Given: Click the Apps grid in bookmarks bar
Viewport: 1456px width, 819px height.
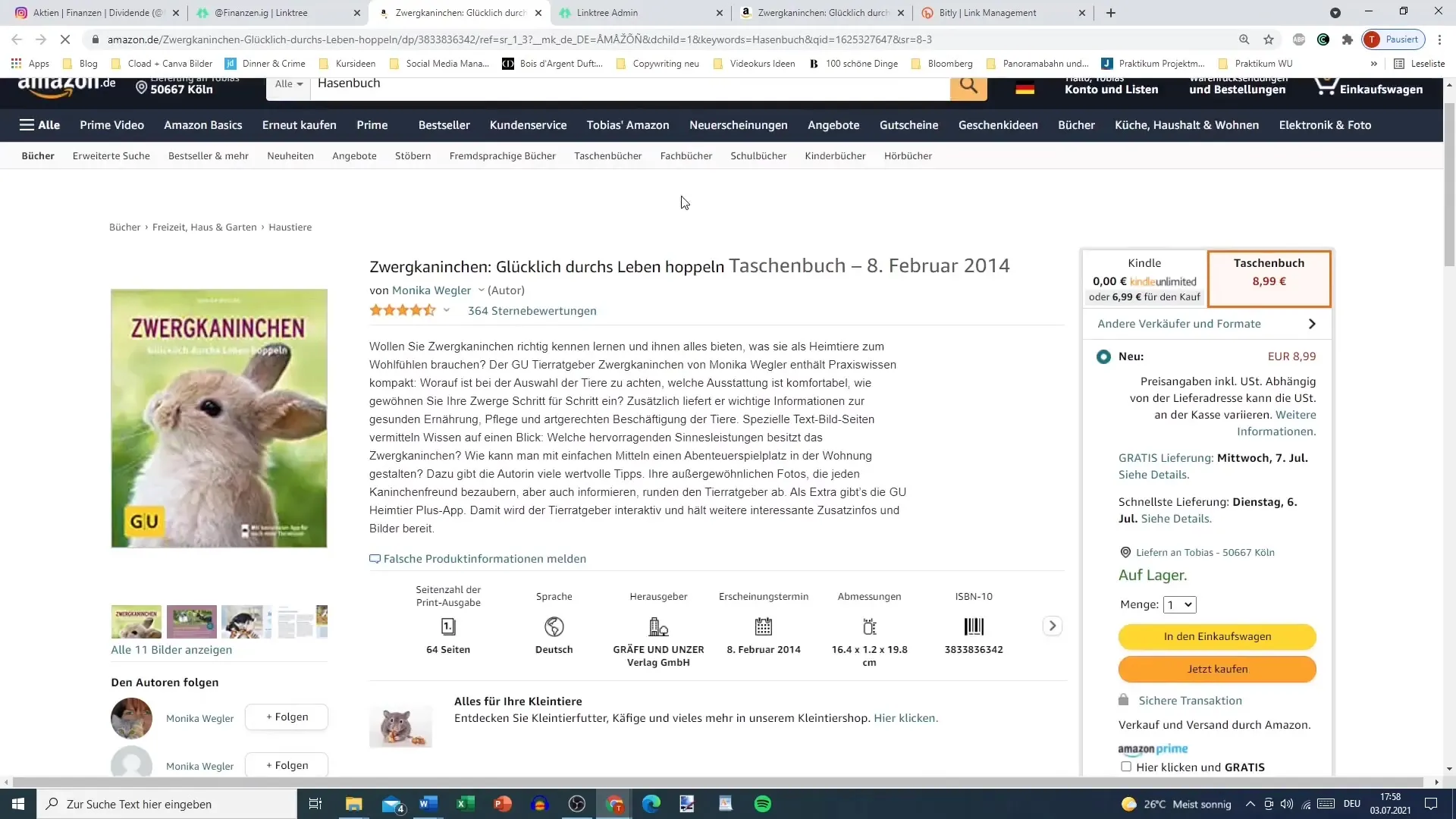Looking at the screenshot, I should 30,64.
